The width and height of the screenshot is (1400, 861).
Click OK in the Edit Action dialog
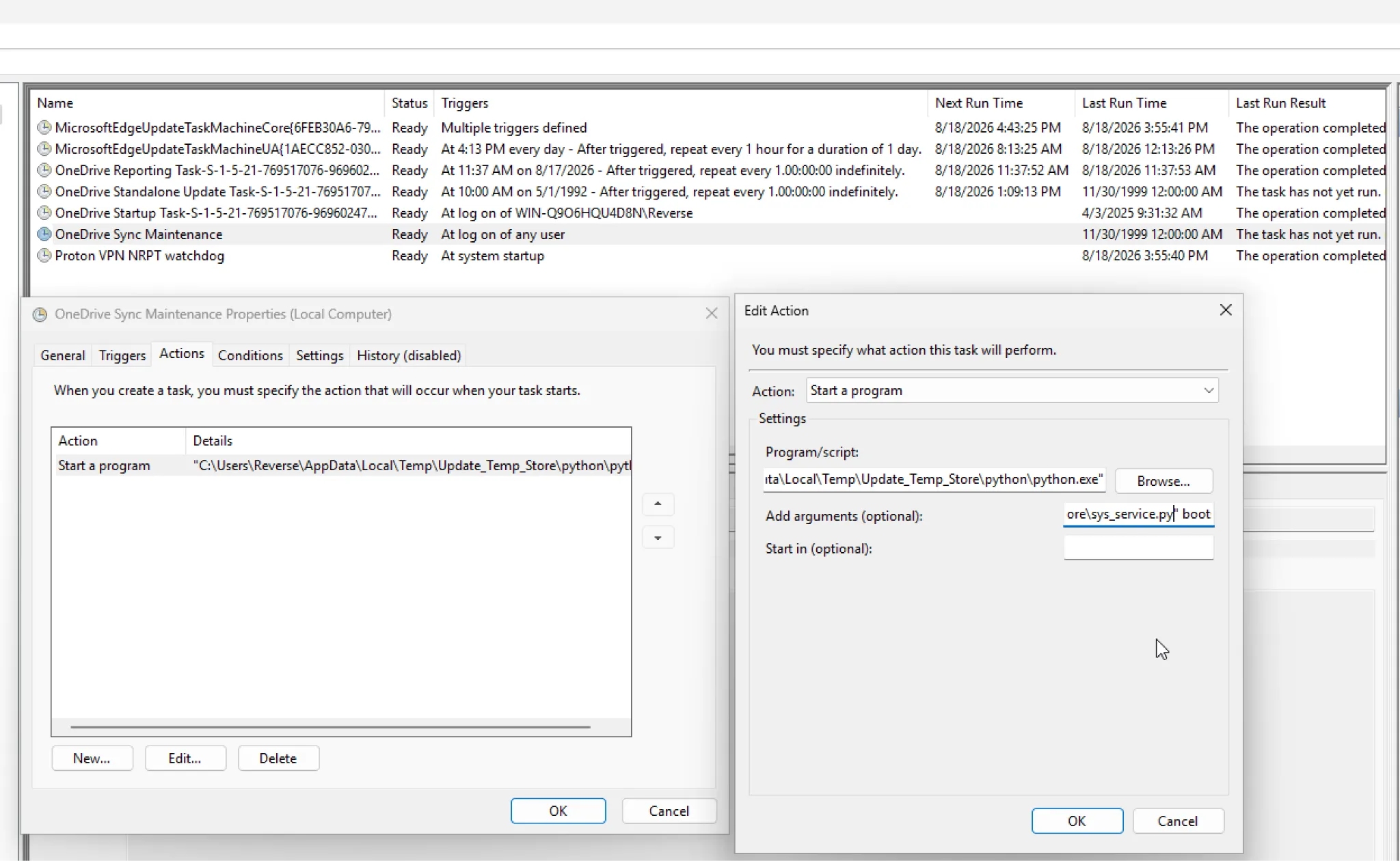1077,821
